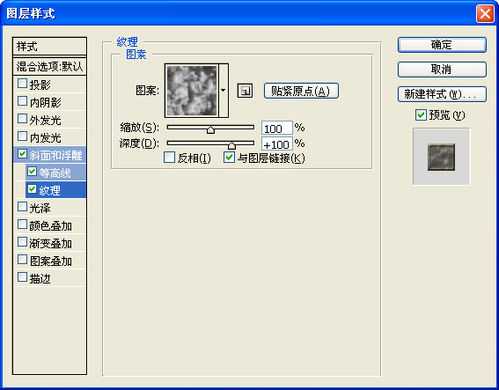Enable the 内阴影 checkbox
This screenshot has width=499, height=390.
[x=22, y=101]
